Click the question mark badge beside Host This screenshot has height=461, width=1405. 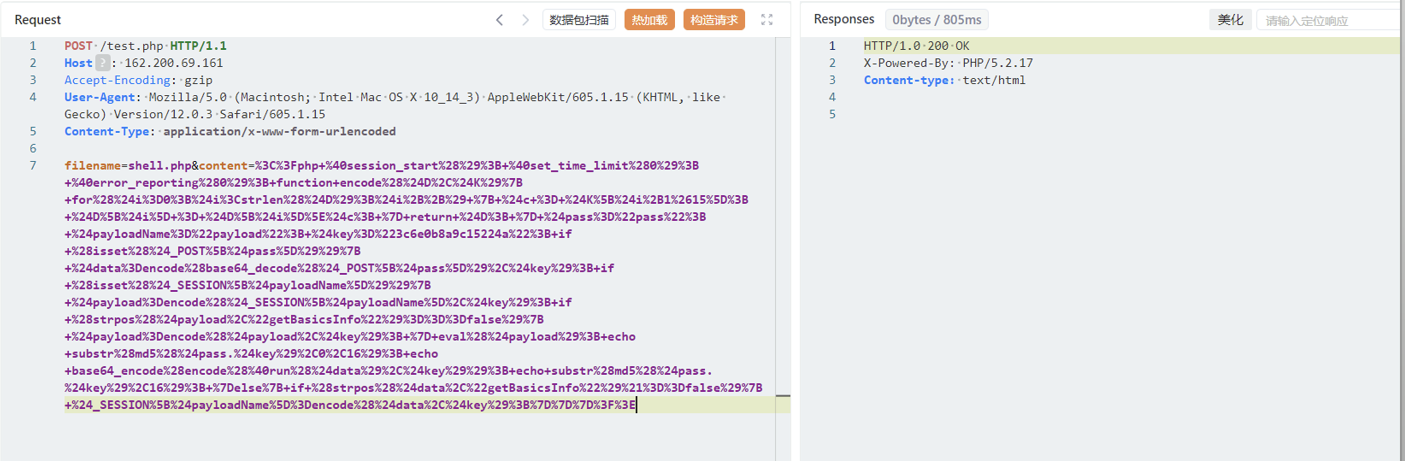pyautogui.click(x=102, y=63)
